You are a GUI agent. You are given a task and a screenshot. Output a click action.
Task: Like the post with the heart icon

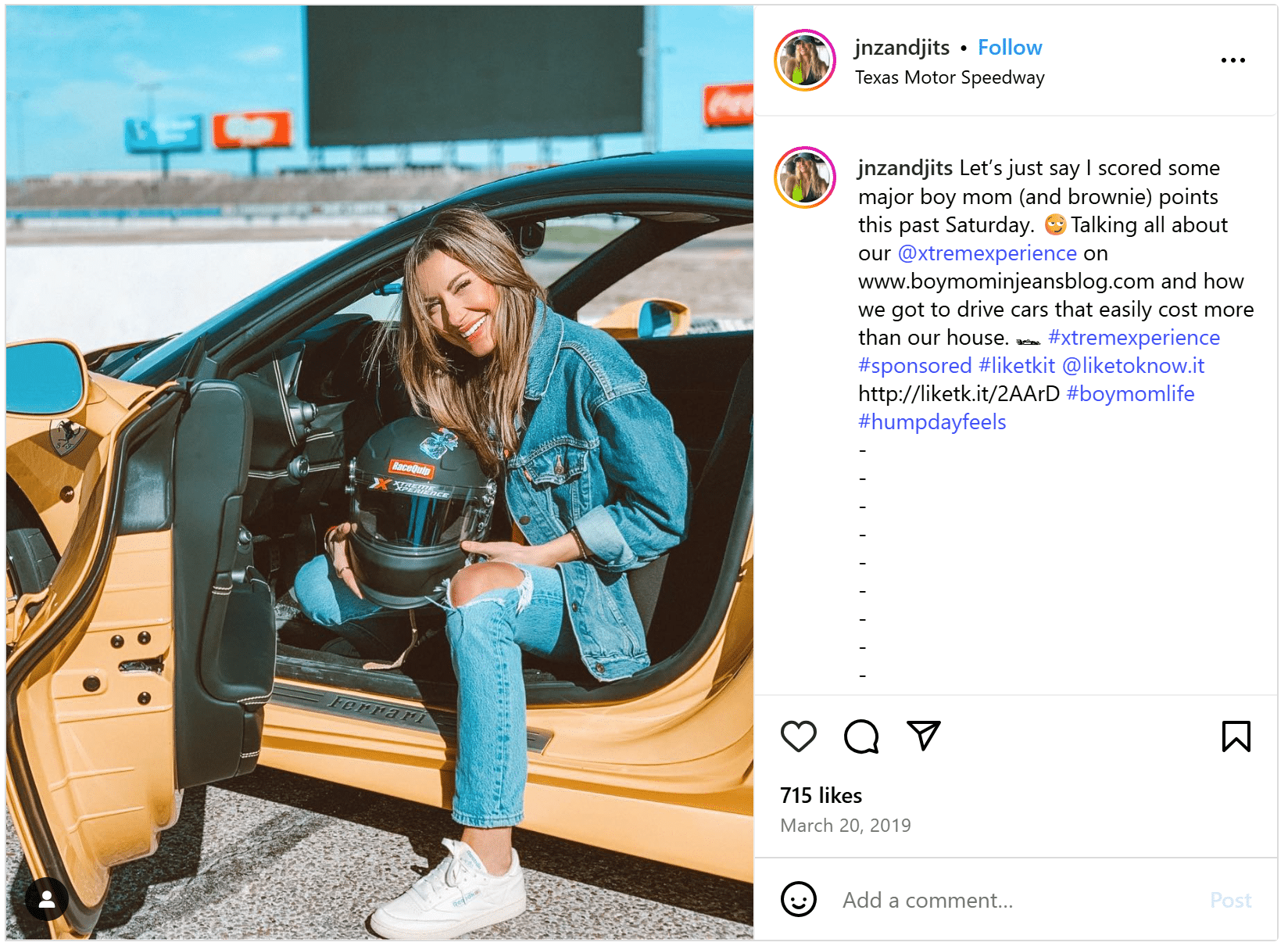[798, 736]
